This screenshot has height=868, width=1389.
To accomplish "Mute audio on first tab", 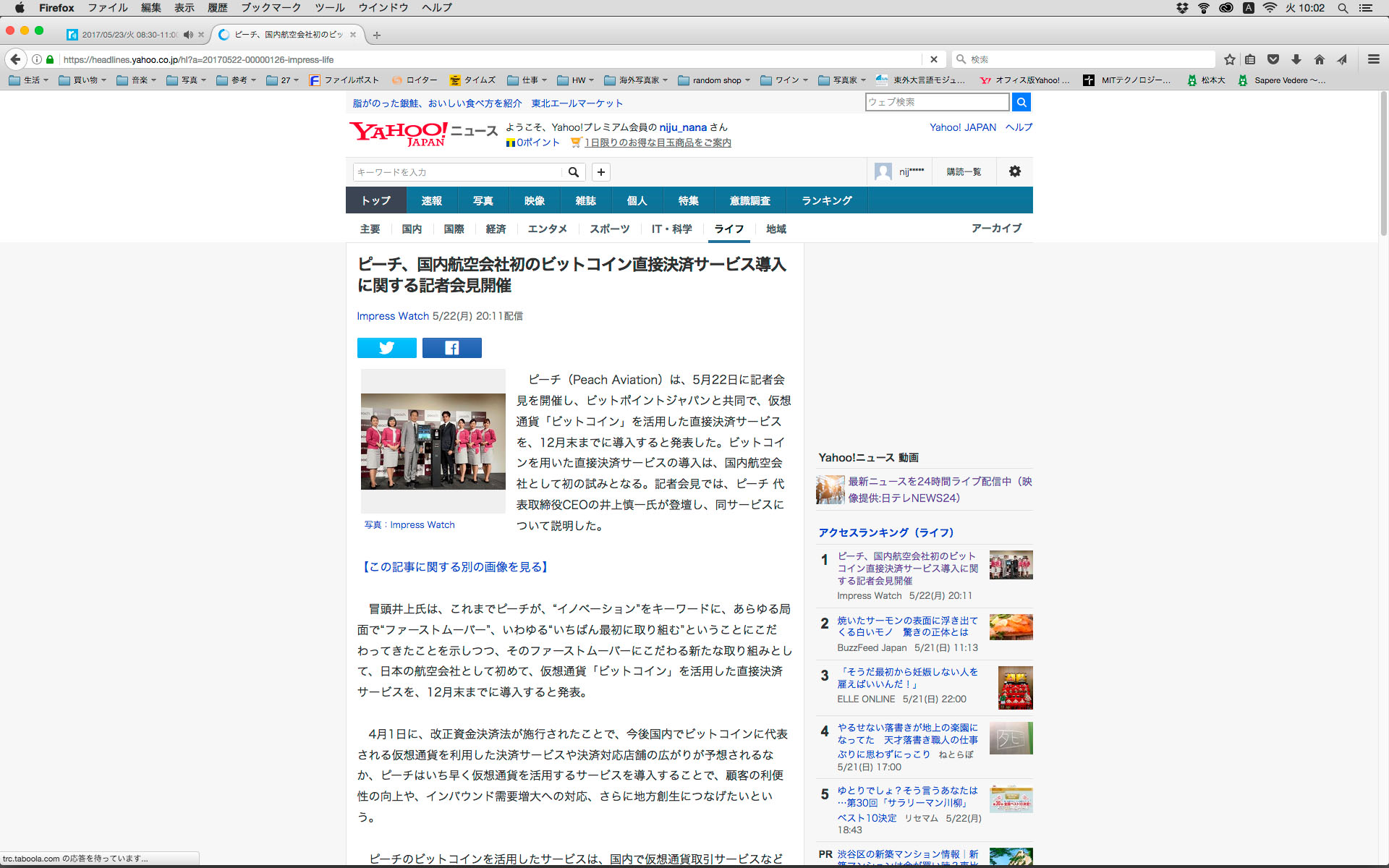I will (x=188, y=35).
